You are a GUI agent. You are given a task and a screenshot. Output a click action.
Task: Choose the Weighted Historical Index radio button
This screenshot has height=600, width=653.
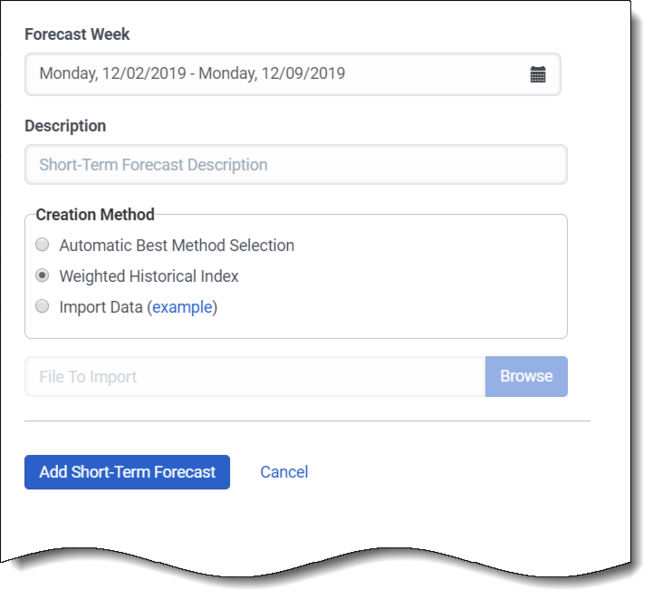click(x=42, y=276)
